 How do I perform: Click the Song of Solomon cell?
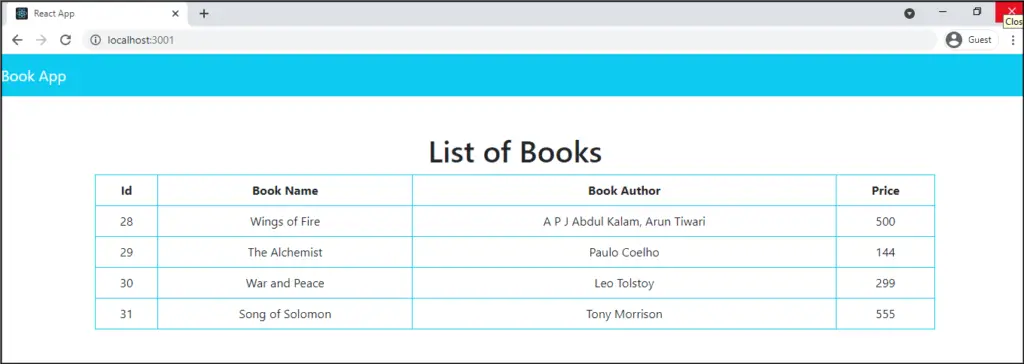pos(285,314)
